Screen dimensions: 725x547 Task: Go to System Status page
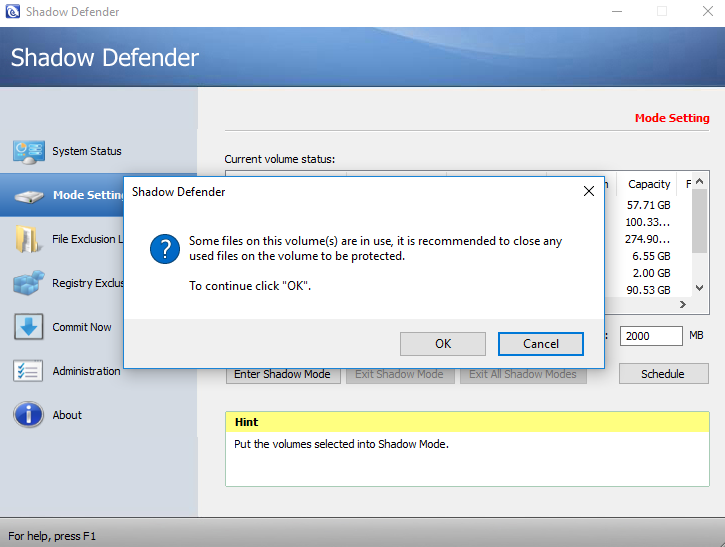[86, 151]
